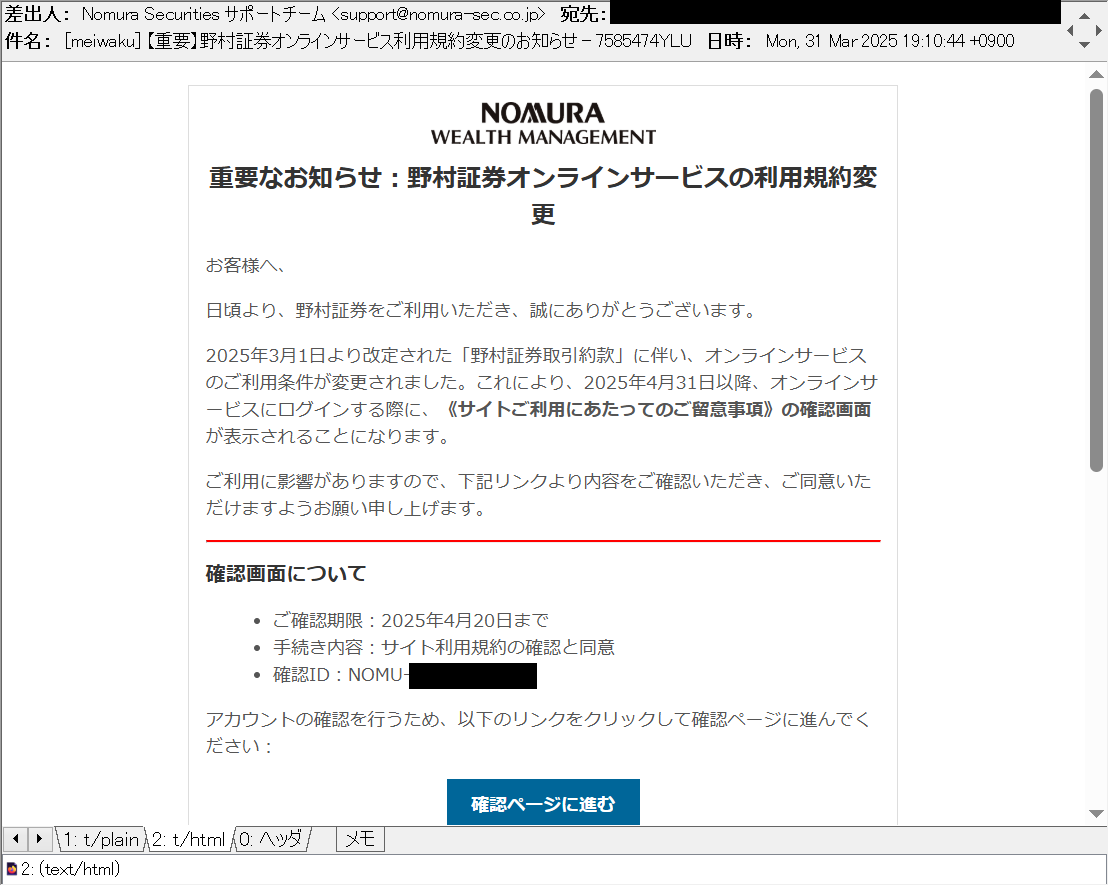Open the 0: ヘッダ tab

point(272,839)
